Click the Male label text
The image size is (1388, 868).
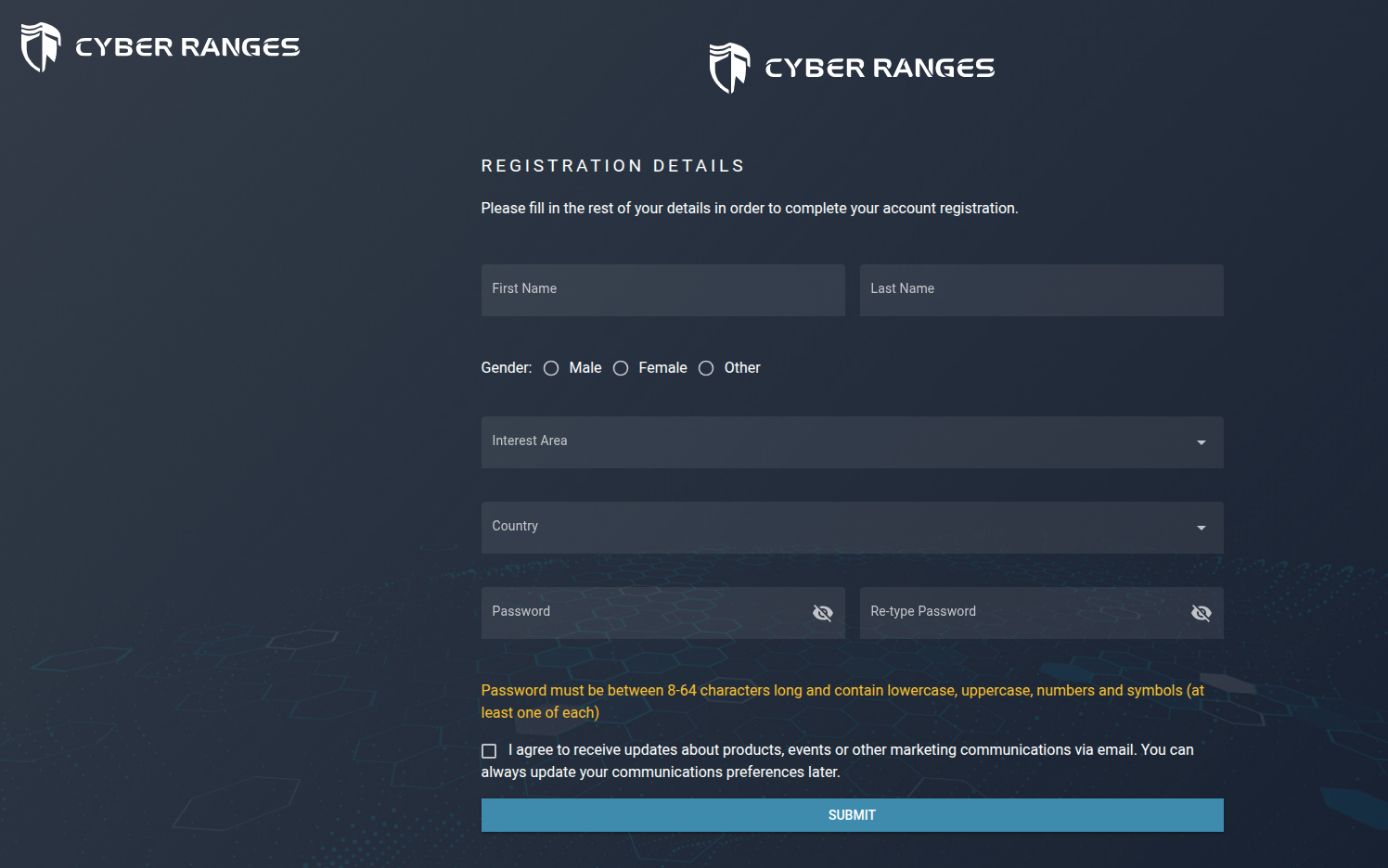tap(585, 368)
